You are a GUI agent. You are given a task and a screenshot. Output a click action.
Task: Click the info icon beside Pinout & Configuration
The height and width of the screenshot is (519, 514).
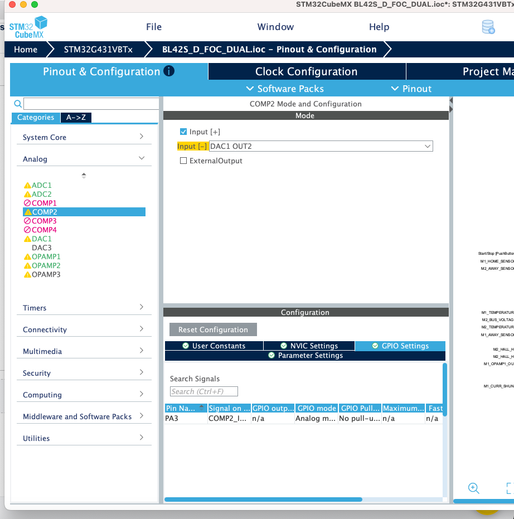(169, 71)
